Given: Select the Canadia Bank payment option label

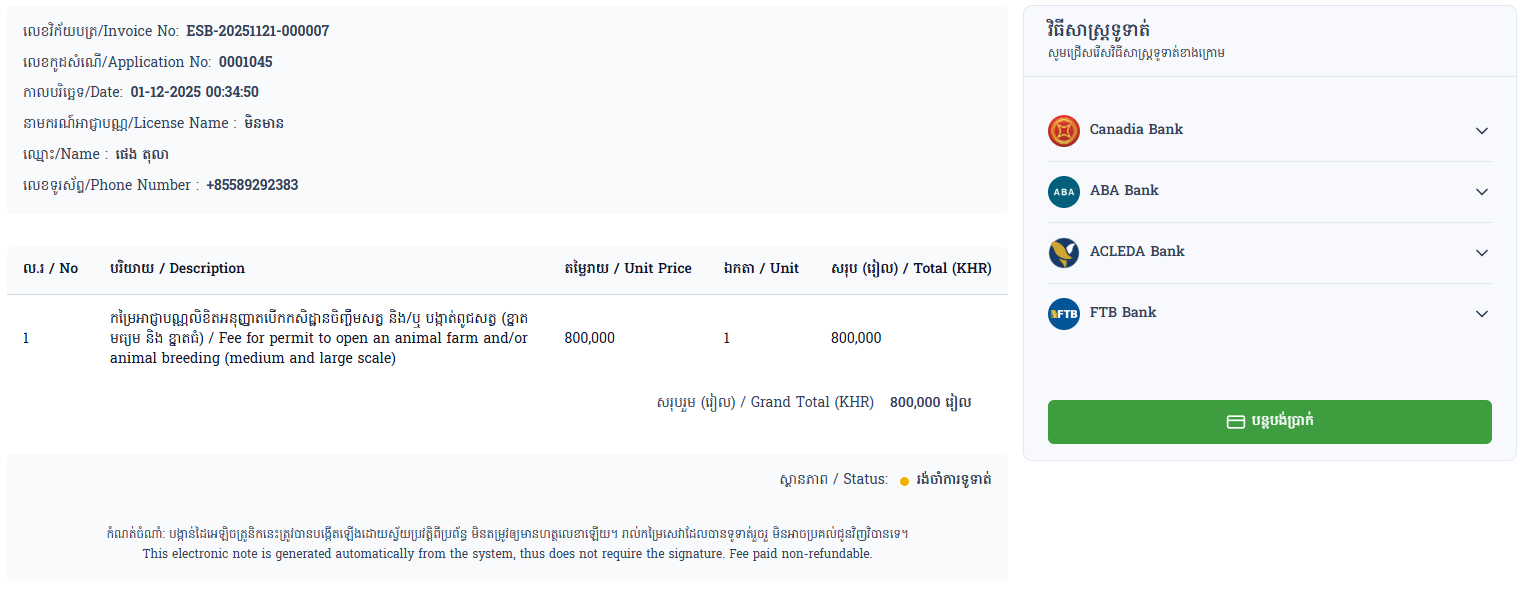Looking at the screenshot, I should tap(1136, 129).
